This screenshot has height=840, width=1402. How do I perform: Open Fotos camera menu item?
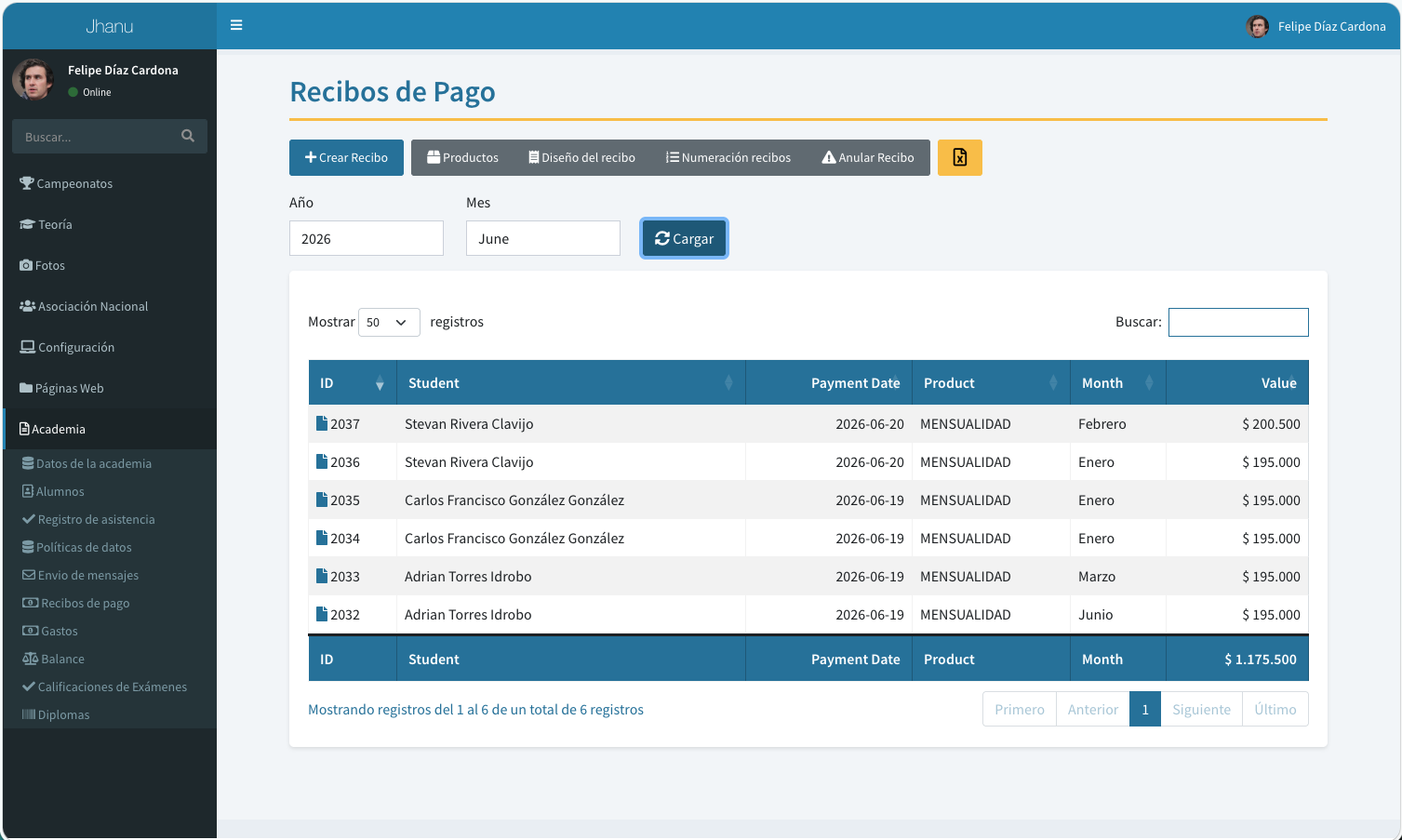point(43,265)
